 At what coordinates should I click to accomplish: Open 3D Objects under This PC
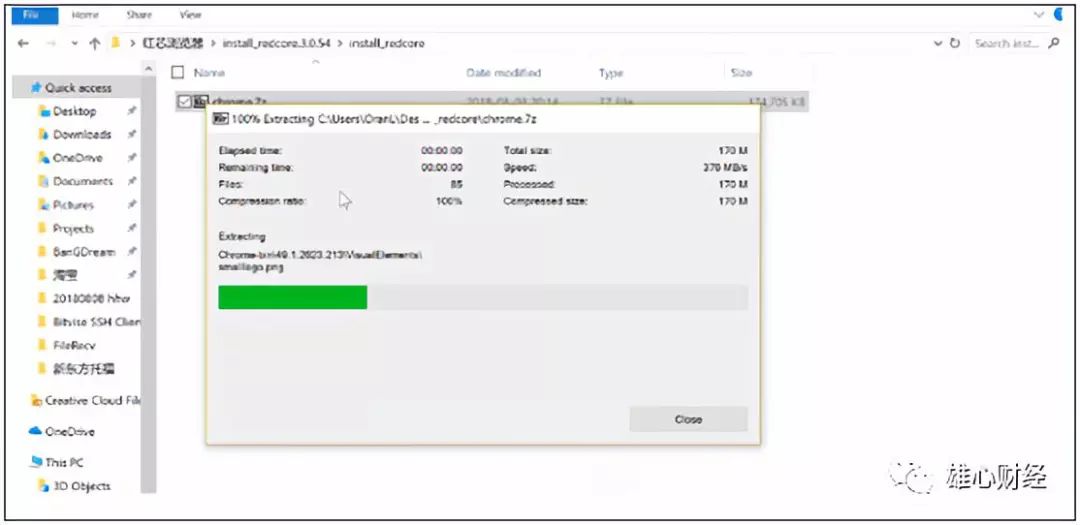click(x=81, y=486)
